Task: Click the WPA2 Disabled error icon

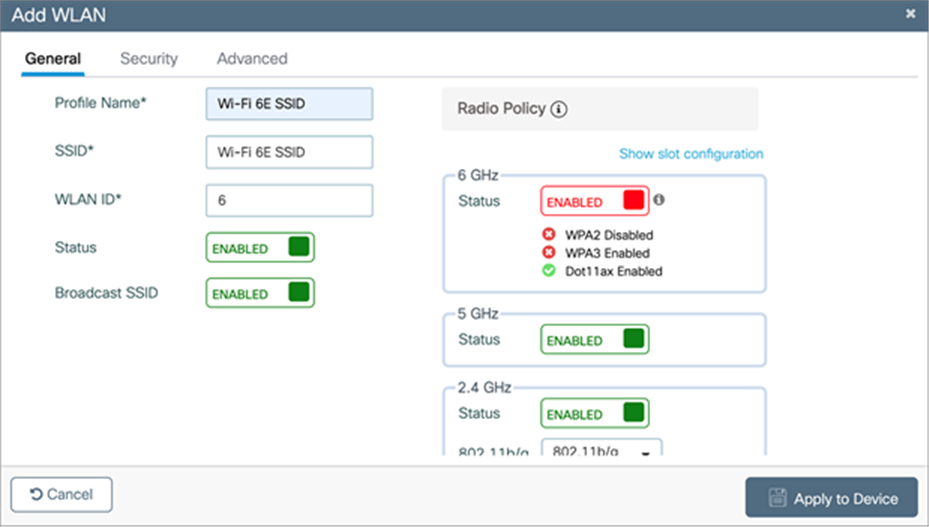Action: 549,234
